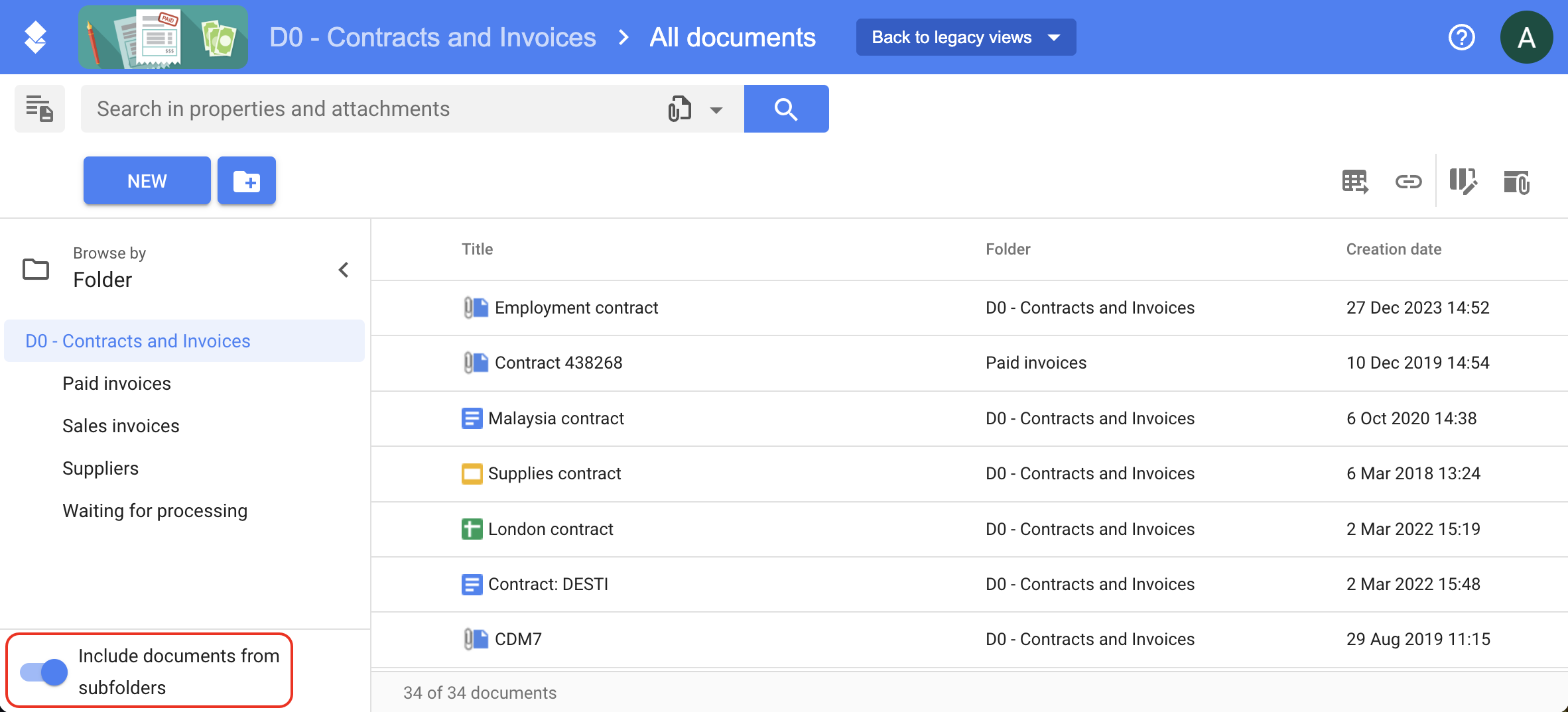Click the 29 Aug 2019 11:15 date cell
The width and height of the screenshot is (1568, 712).
pos(1418,639)
